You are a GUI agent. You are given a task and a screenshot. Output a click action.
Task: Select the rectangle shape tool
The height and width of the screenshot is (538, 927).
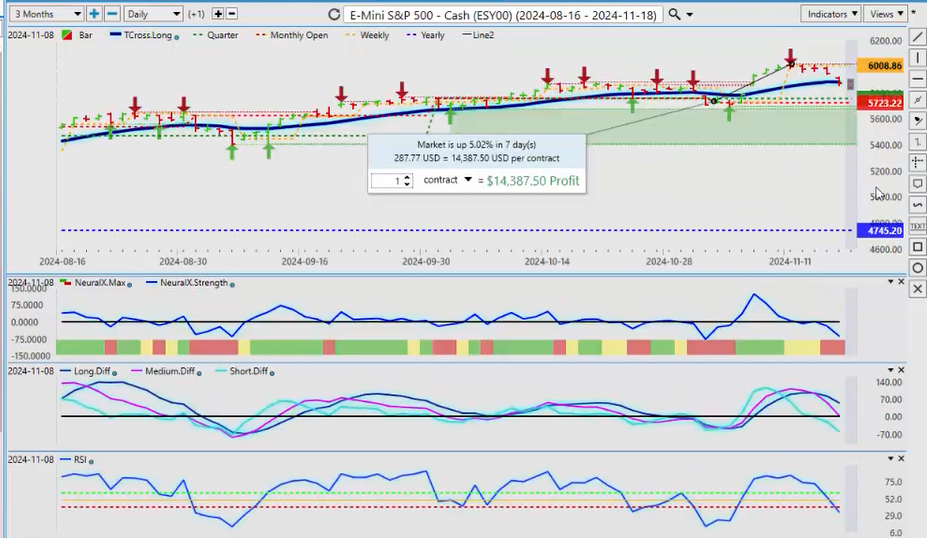click(x=918, y=247)
